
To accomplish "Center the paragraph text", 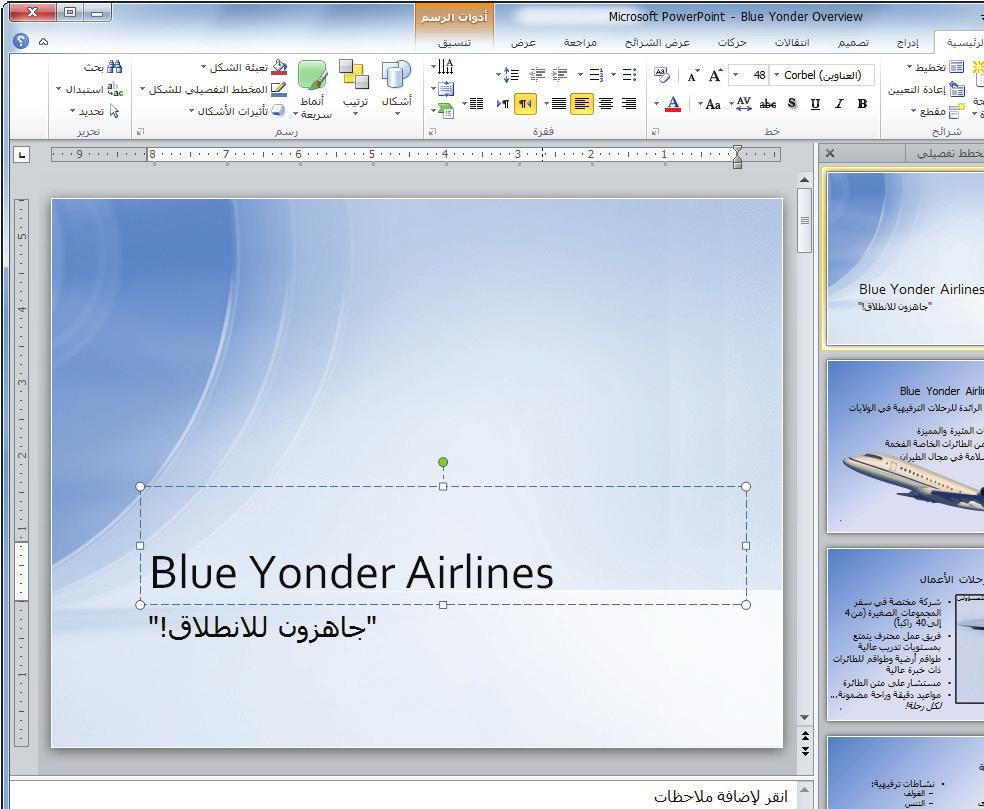I will (x=606, y=104).
